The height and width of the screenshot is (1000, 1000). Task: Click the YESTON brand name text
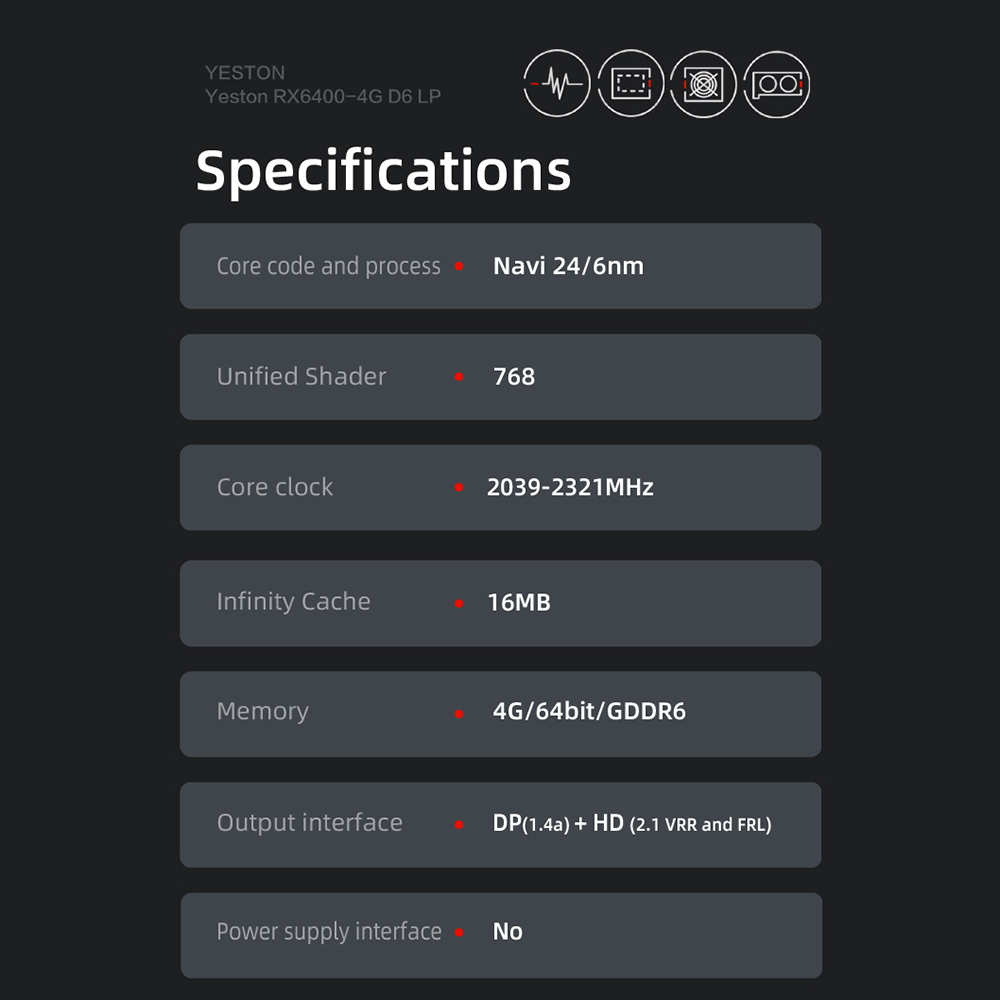click(245, 73)
